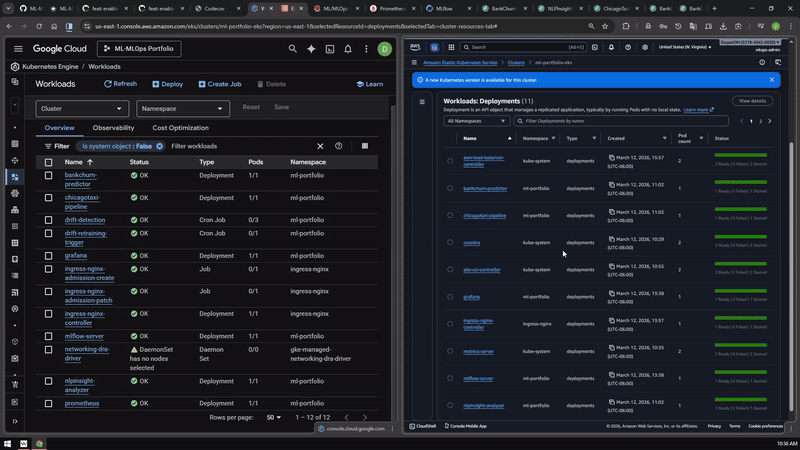Open the chicagotaxi-pipeline workload link
Screen dimensions: 800x450
(x=82, y=202)
